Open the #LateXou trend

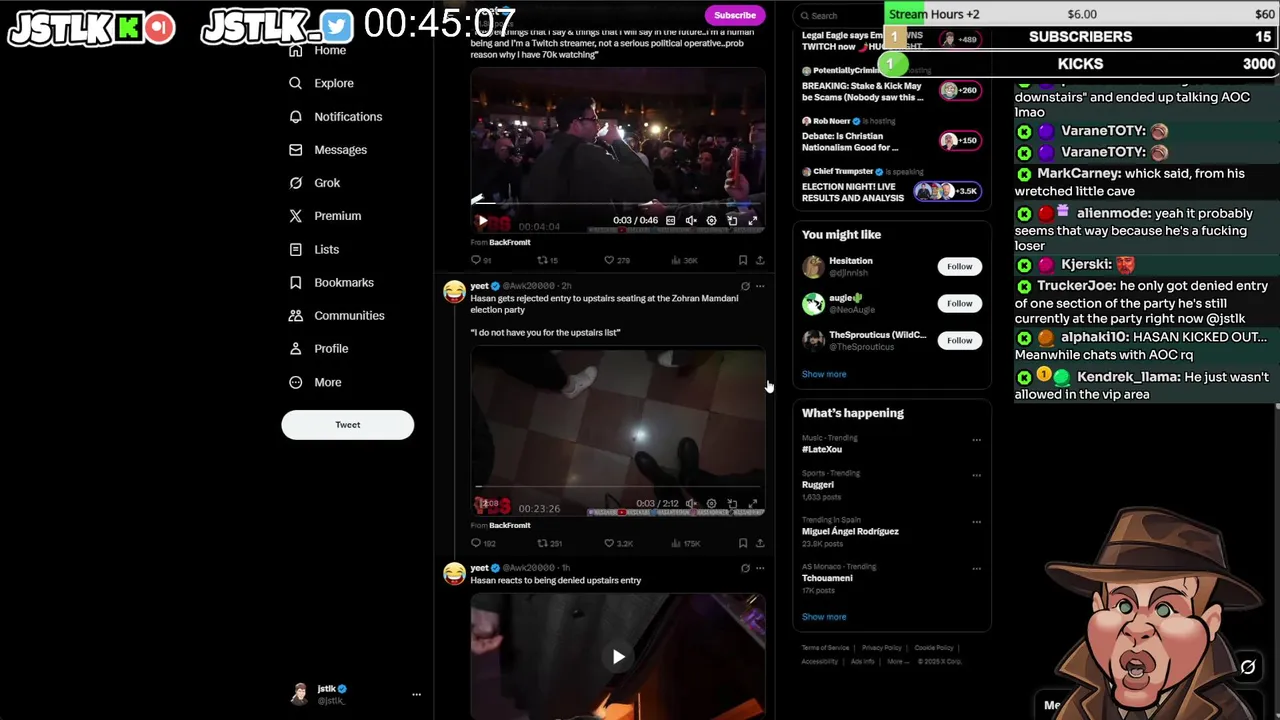pyautogui.click(x=822, y=449)
